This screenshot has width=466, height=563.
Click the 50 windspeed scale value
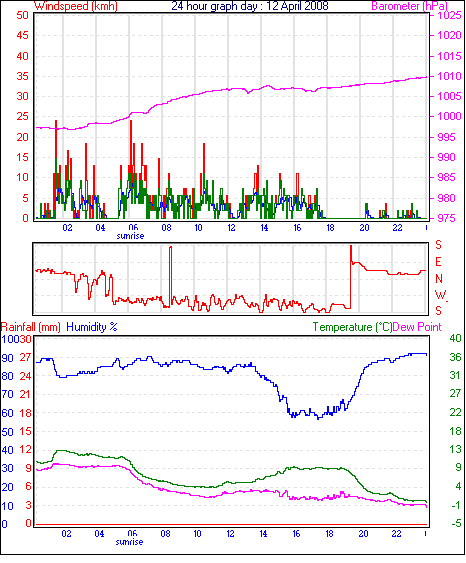click(22, 15)
